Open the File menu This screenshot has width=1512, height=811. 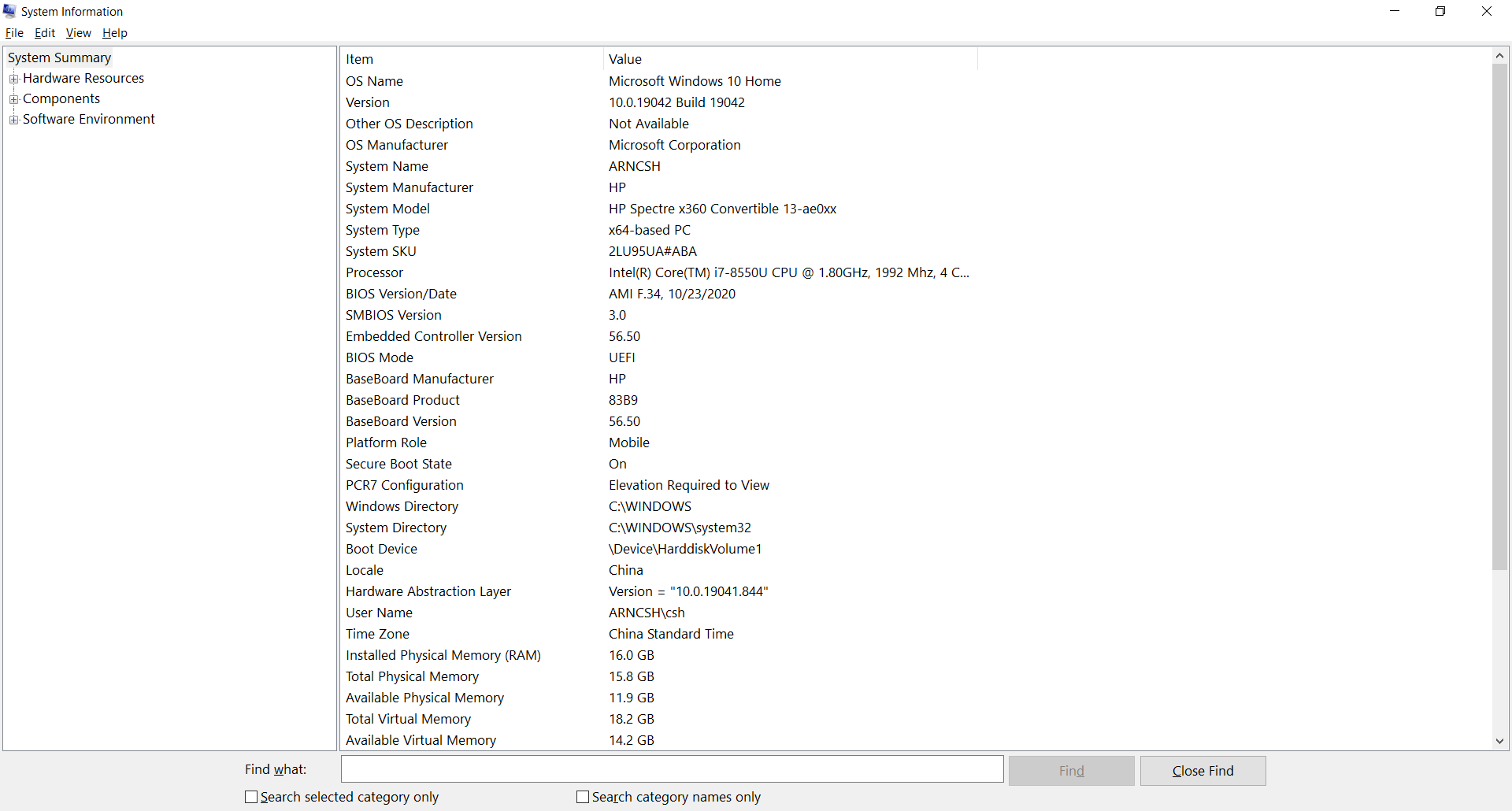tap(14, 33)
